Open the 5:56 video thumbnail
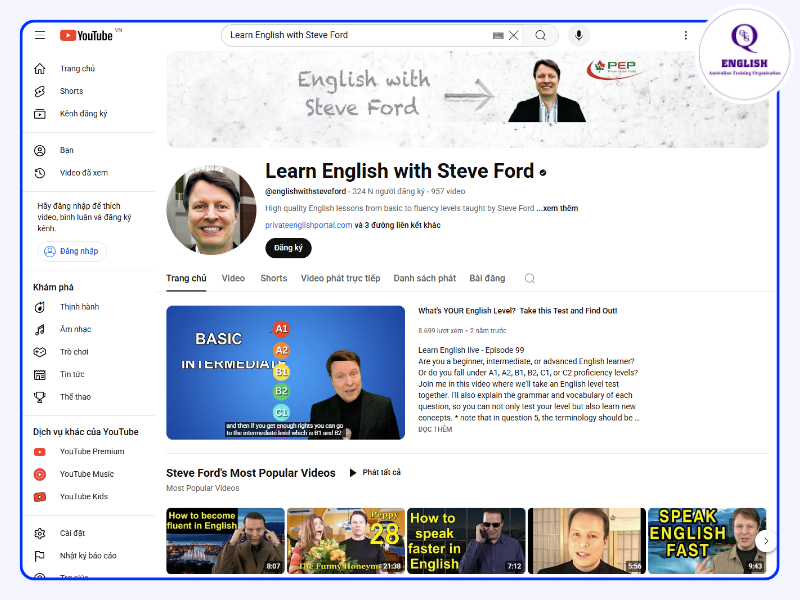Viewport: 800px width, 600px height. point(587,541)
